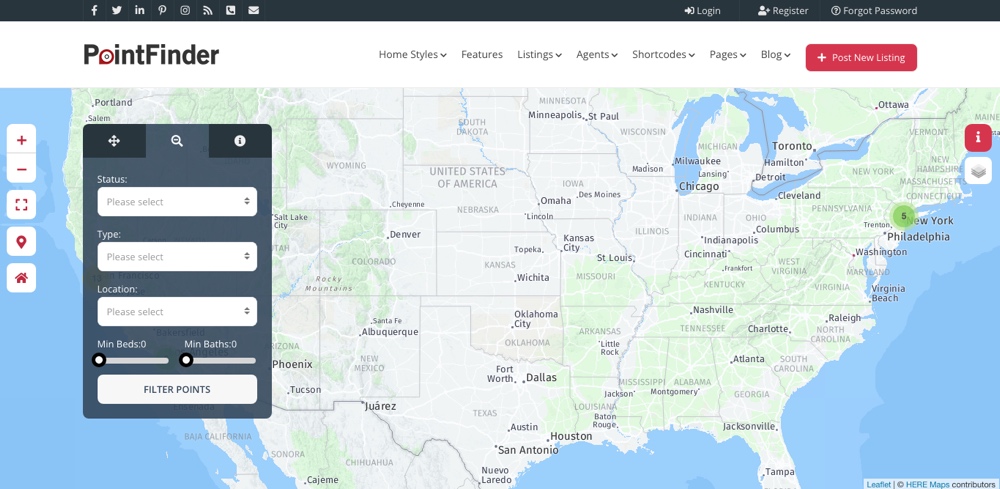The image size is (1000, 489).
Task: Click the map location pin button
Action: coord(22,242)
